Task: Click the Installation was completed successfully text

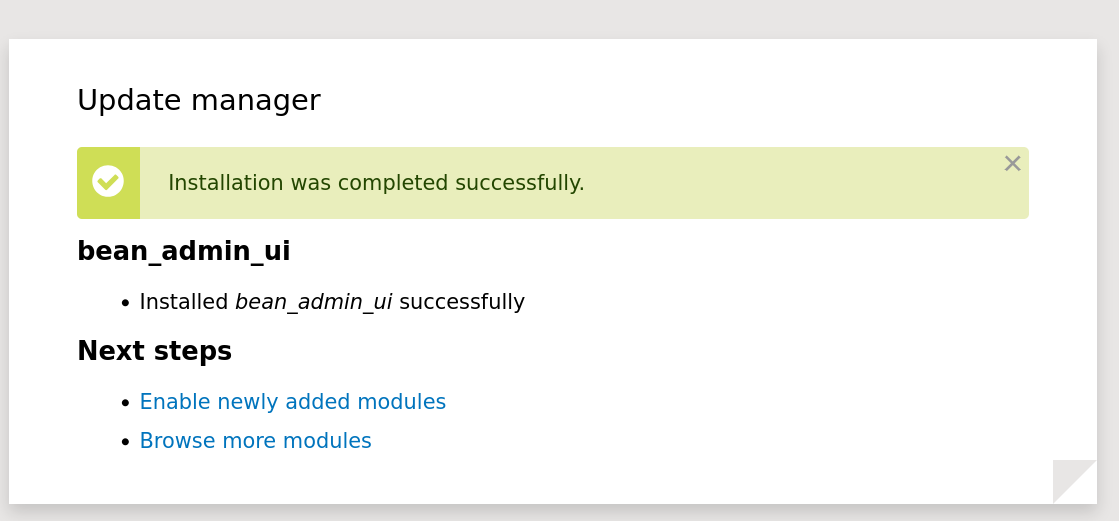Action: (376, 183)
